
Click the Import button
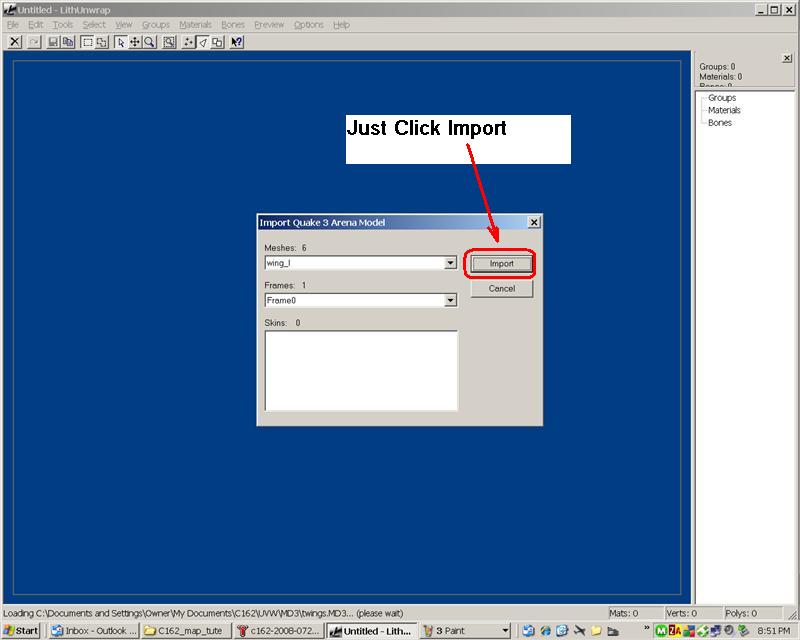502,263
